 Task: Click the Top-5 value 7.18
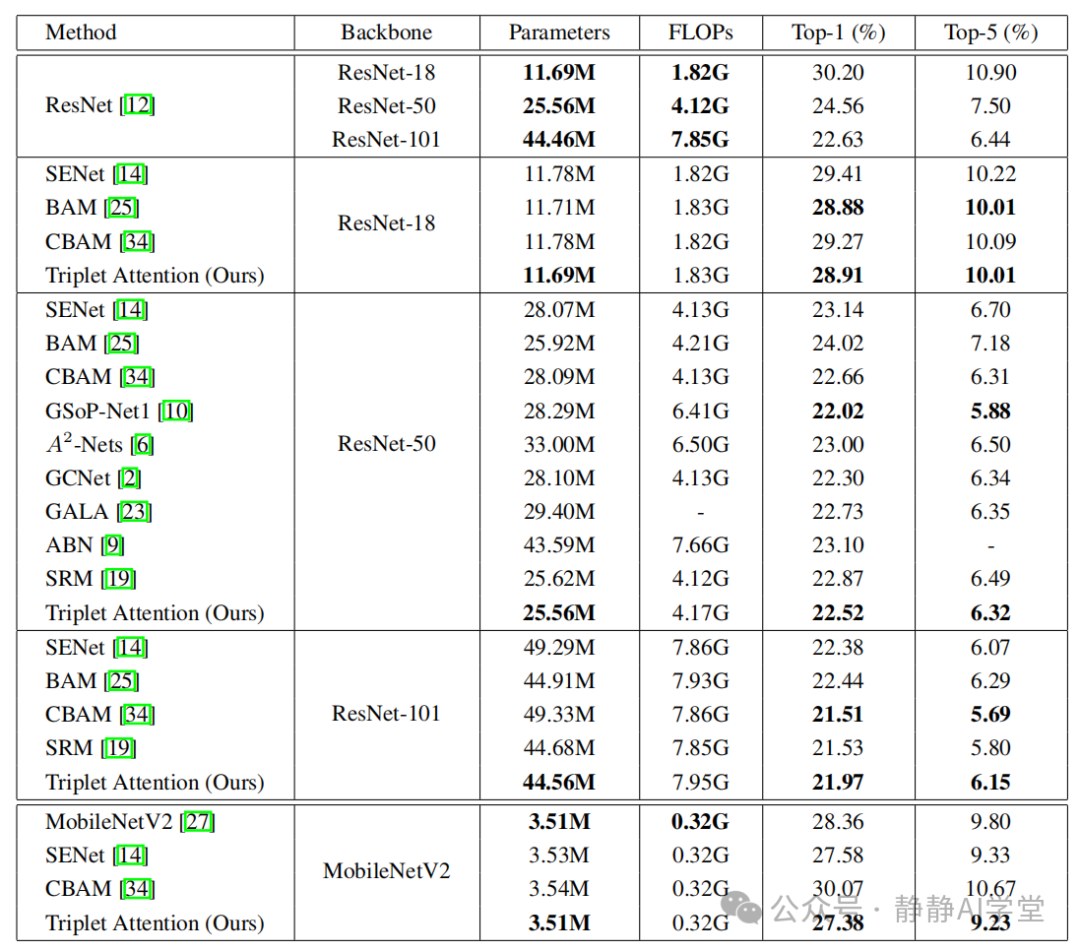990,343
